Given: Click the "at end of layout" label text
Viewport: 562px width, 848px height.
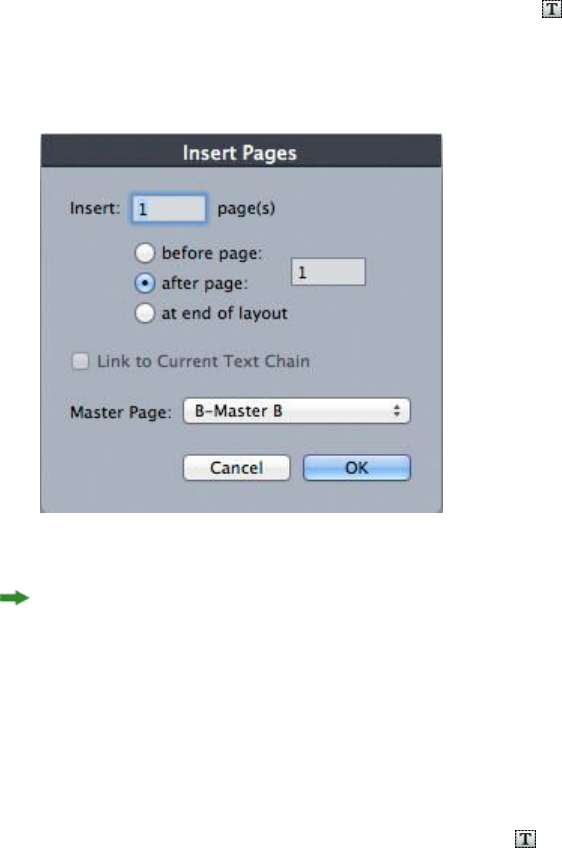Looking at the screenshot, I should point(224,313).
